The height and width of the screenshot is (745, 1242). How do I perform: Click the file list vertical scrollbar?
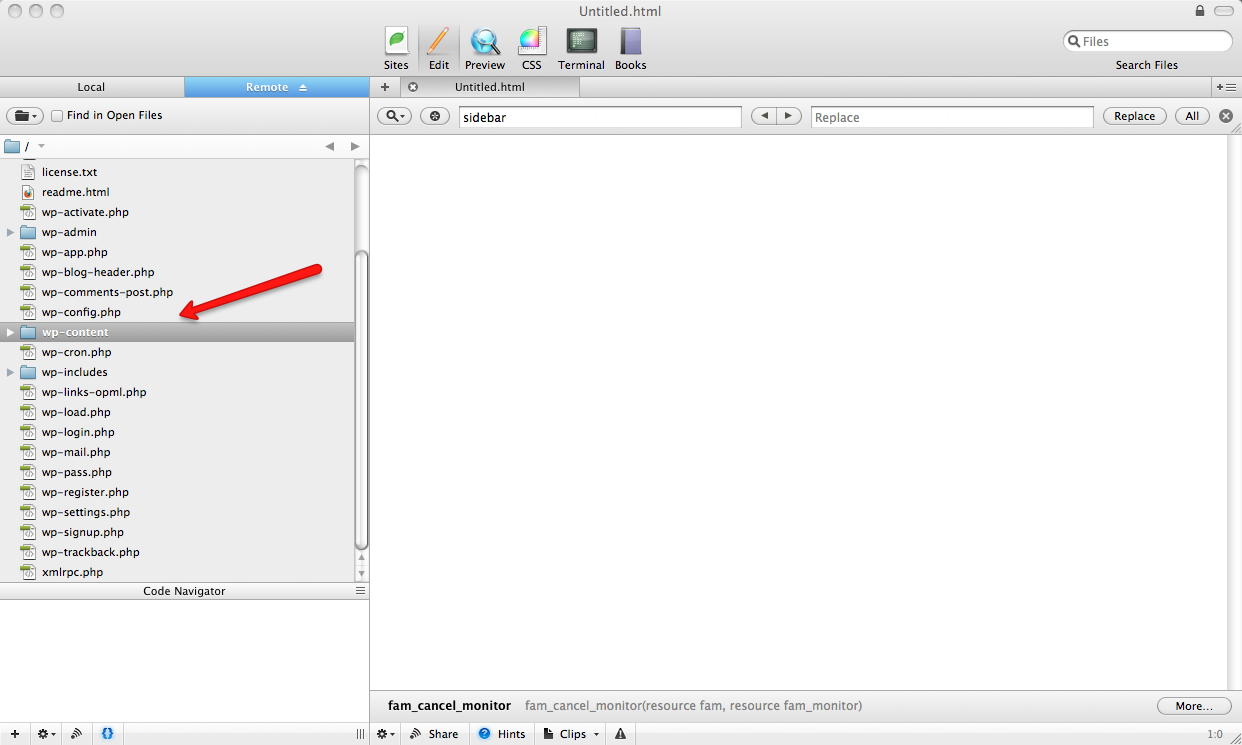tap(362, 400)
